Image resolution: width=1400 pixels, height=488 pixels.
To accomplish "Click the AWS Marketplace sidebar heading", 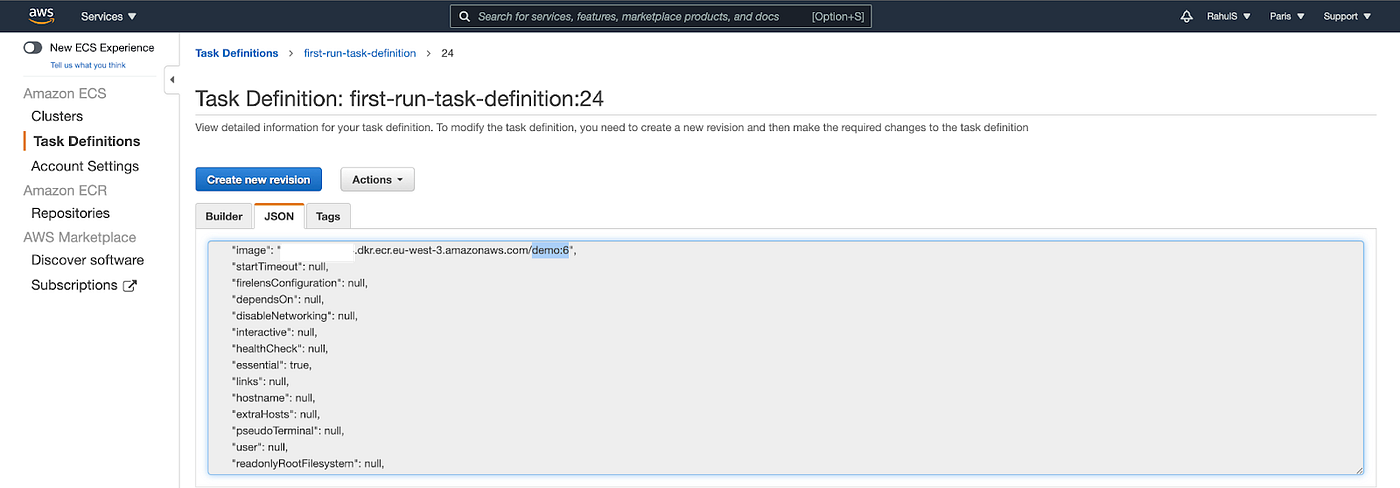I will [80, 237].
